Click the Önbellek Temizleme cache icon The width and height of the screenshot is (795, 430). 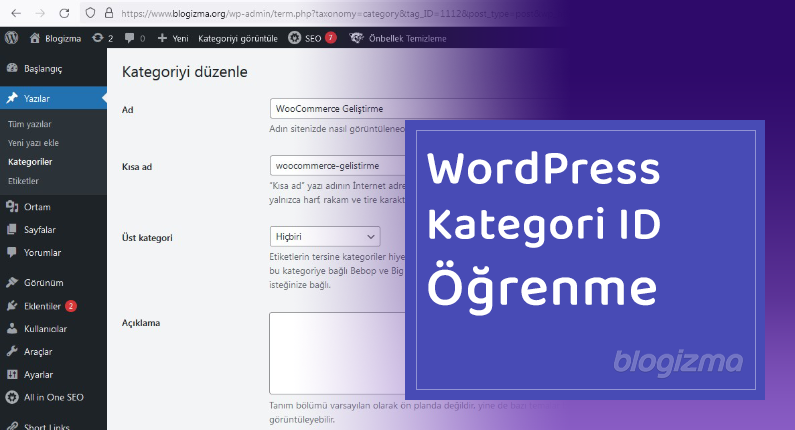356,38
